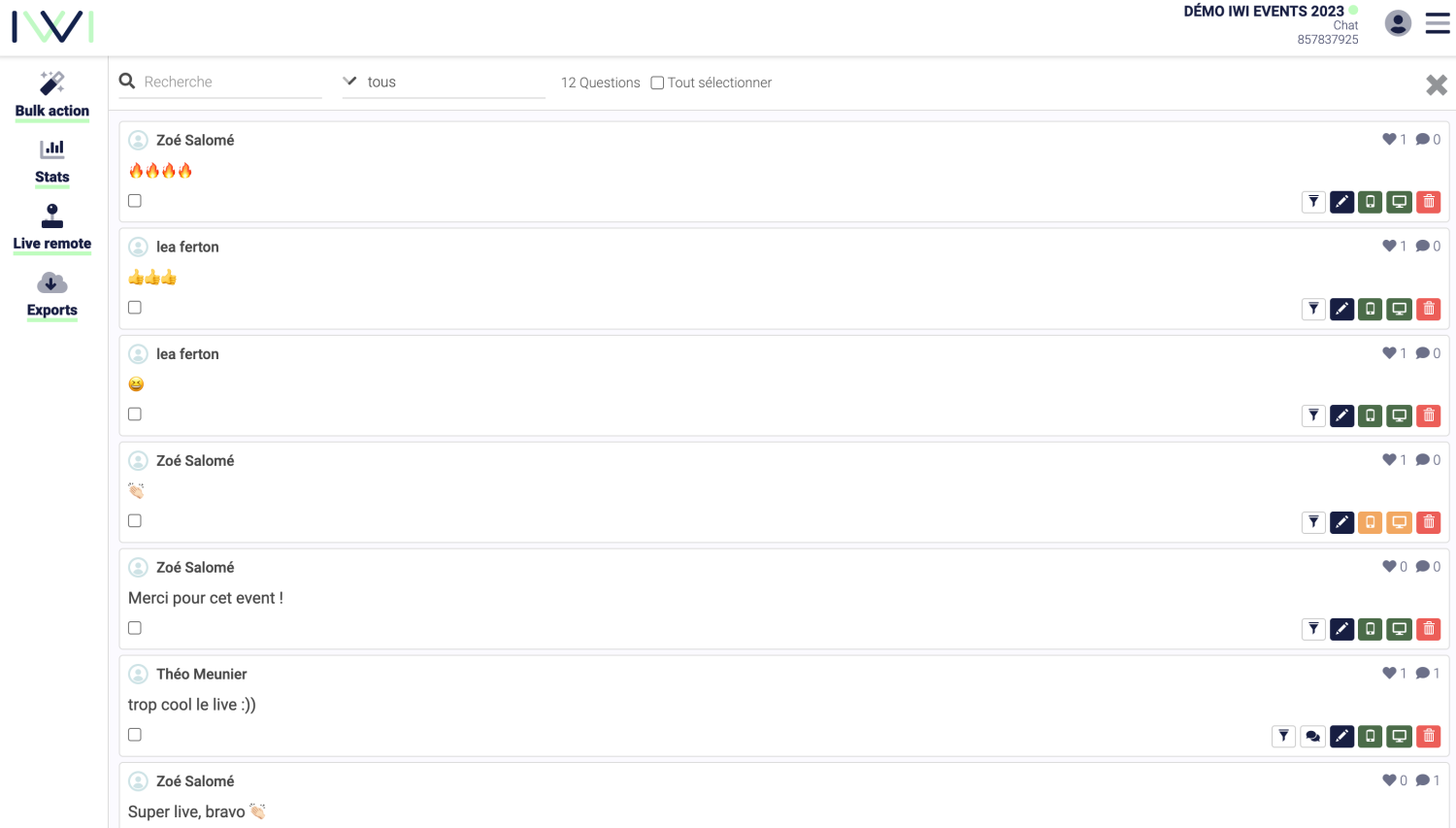The image size is (1456, 828).
Task: Edit Zoé Salomé's fire emoji message
Action: coord(1342,202)
